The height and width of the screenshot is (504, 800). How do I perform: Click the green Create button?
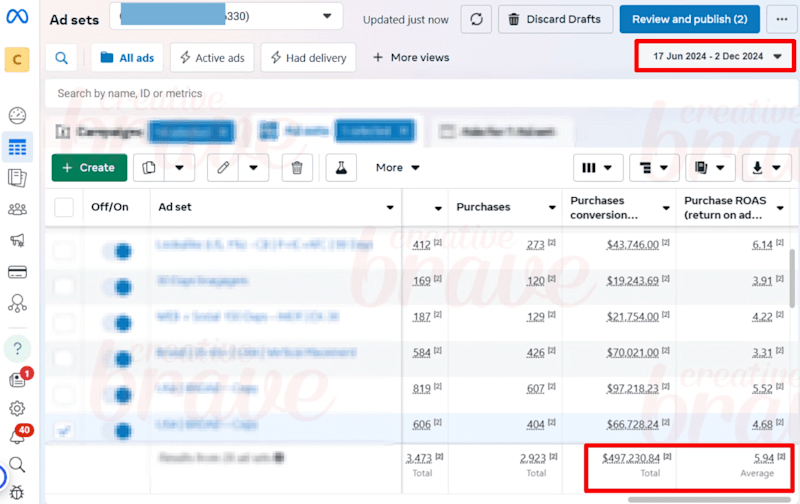click(x=89, y=168)
